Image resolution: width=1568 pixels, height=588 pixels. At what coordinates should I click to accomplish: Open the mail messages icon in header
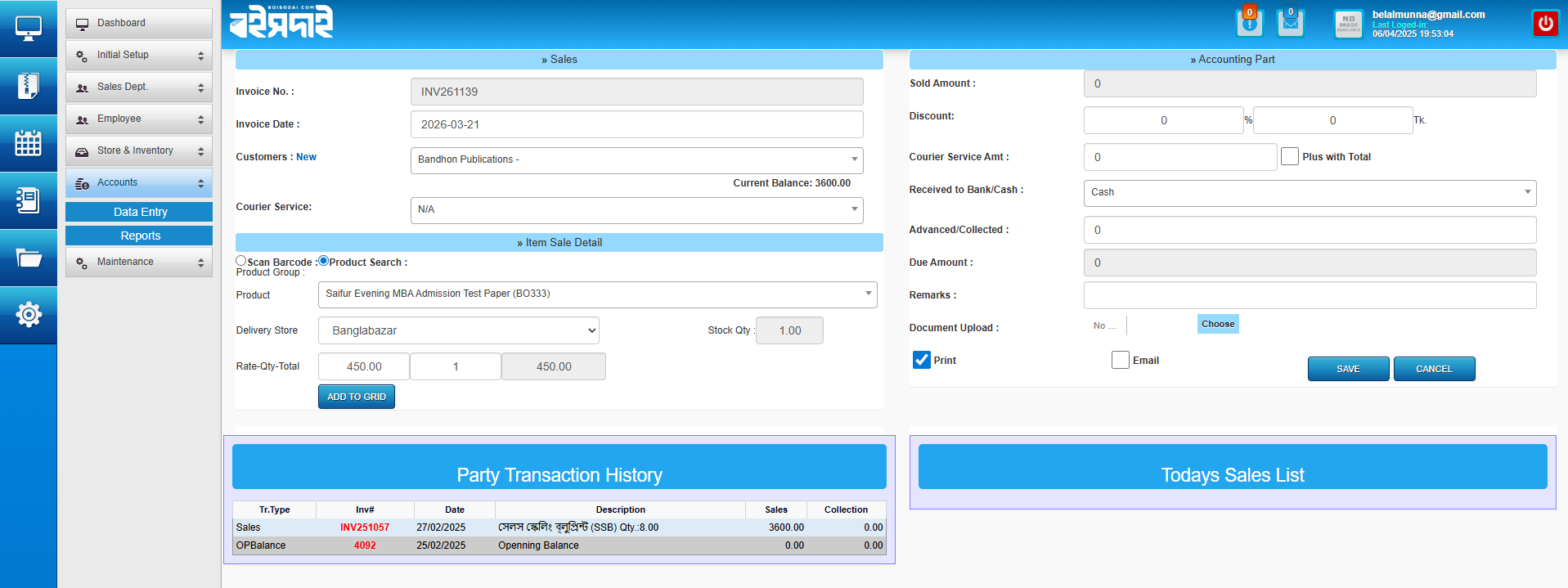(1290, 23)
